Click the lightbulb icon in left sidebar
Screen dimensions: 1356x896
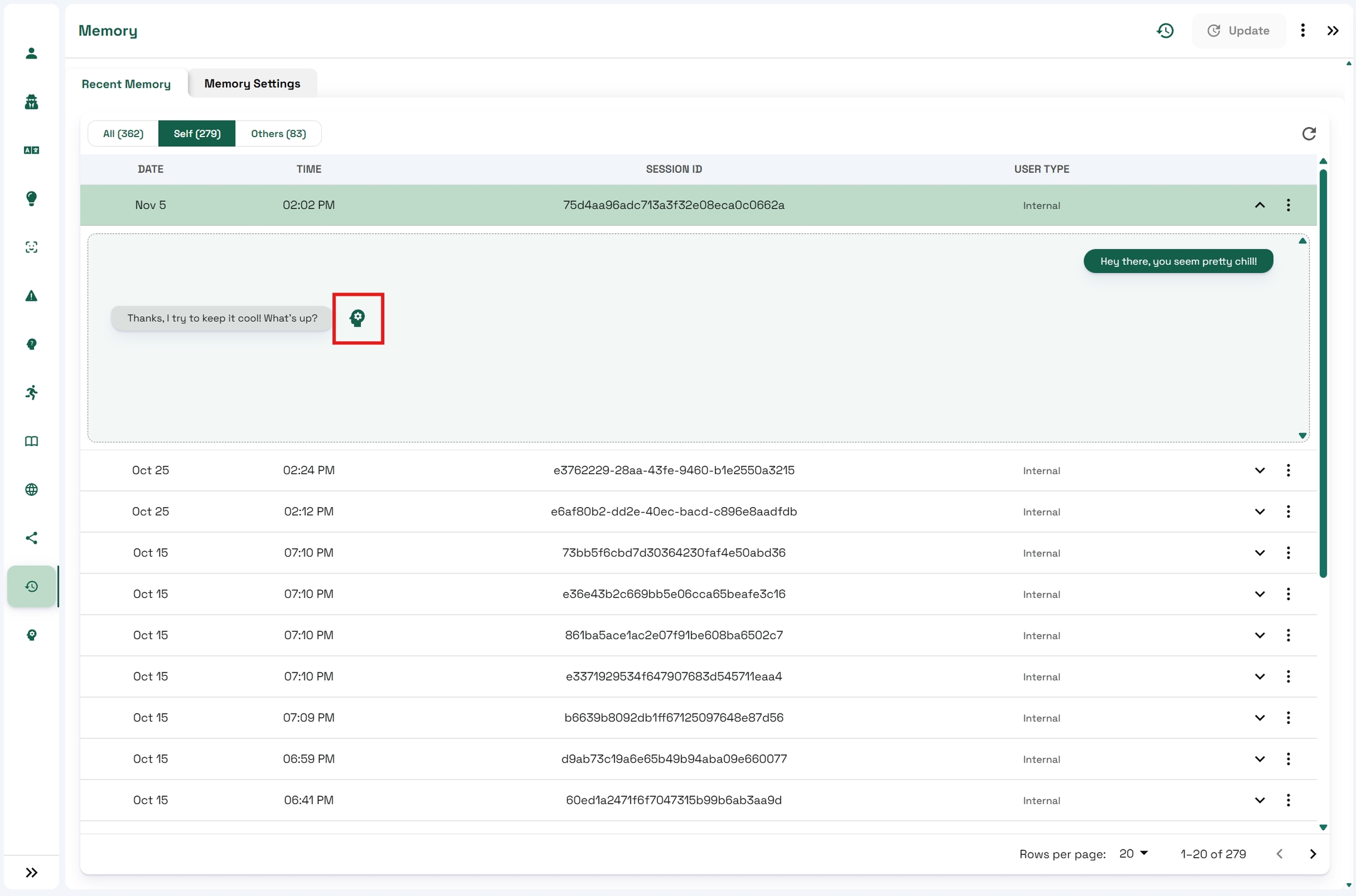point(32,198)
